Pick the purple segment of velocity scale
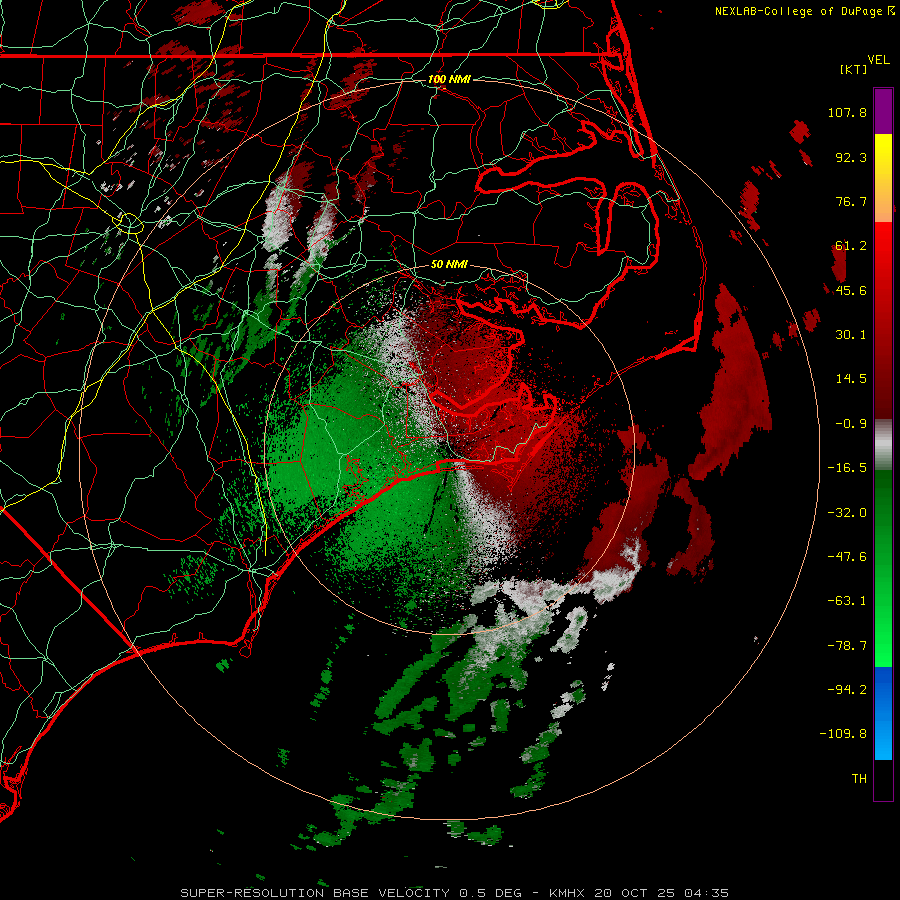 [x=883, y=111]
